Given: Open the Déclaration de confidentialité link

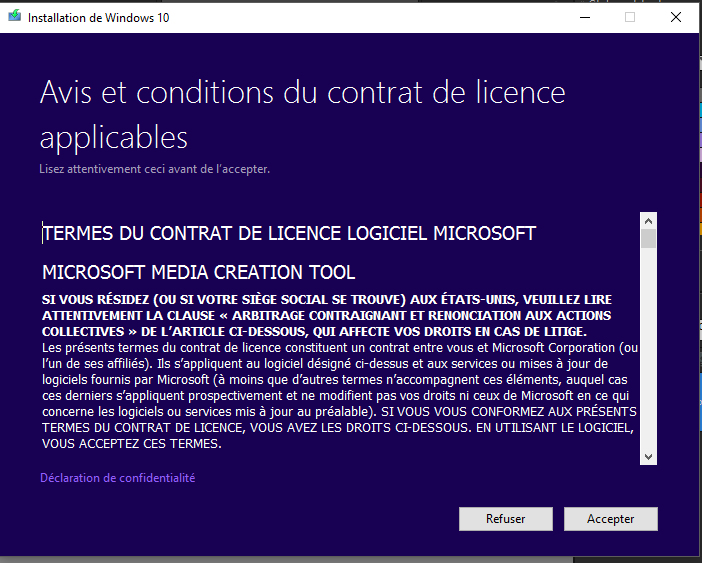Looking at the screenshot, I should pyautogui.click(x=118, y=478).
